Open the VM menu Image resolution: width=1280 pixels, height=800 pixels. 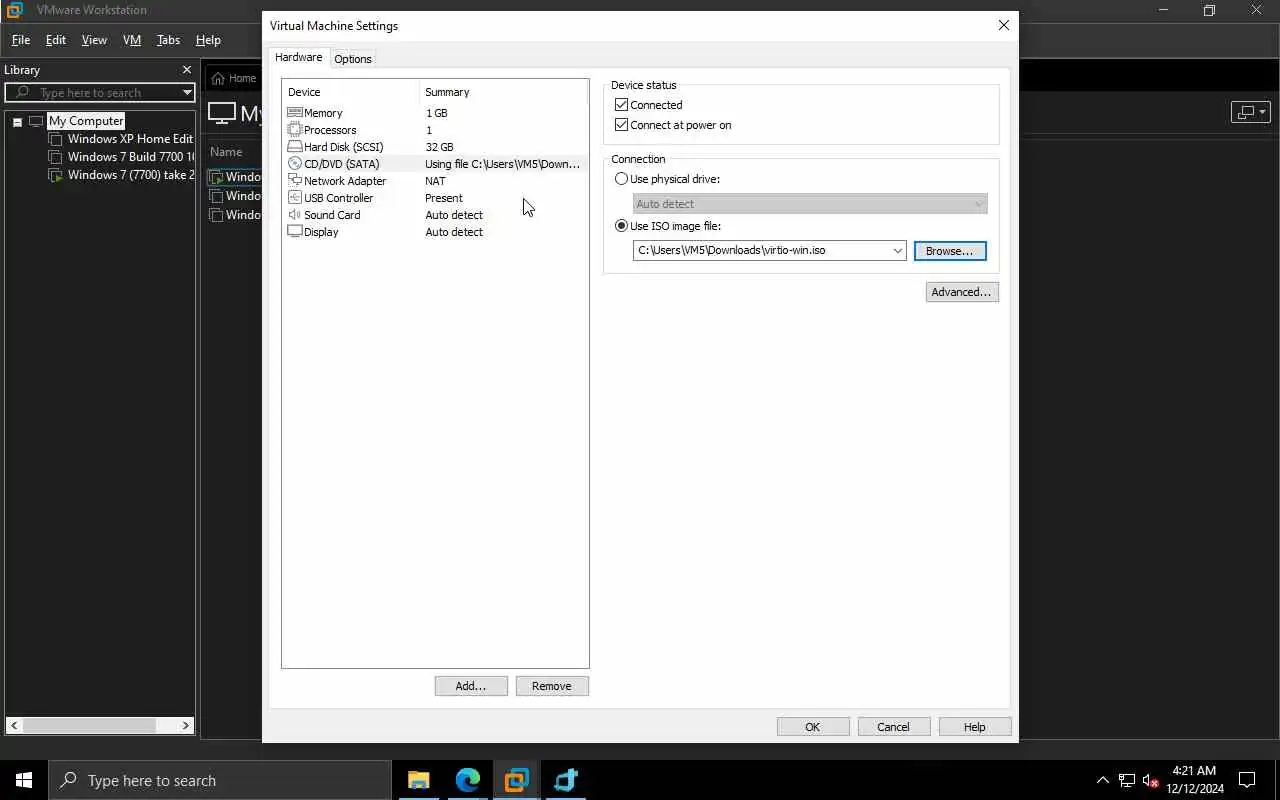(132, 40)
